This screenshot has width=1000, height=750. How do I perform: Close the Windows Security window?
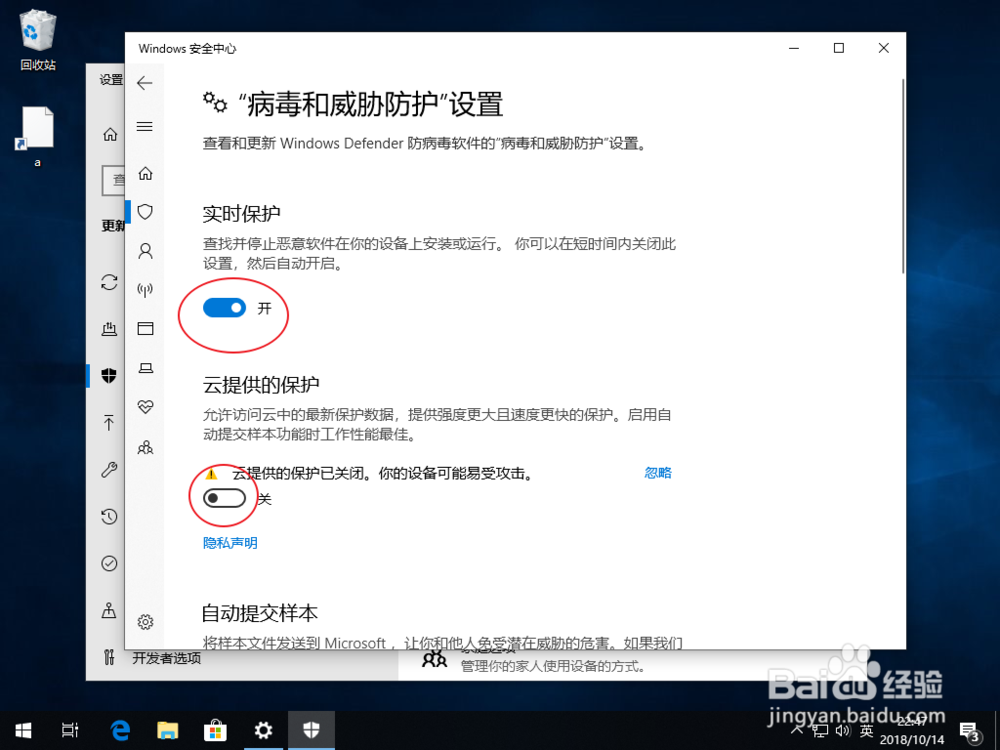click(x=883, y=48)
